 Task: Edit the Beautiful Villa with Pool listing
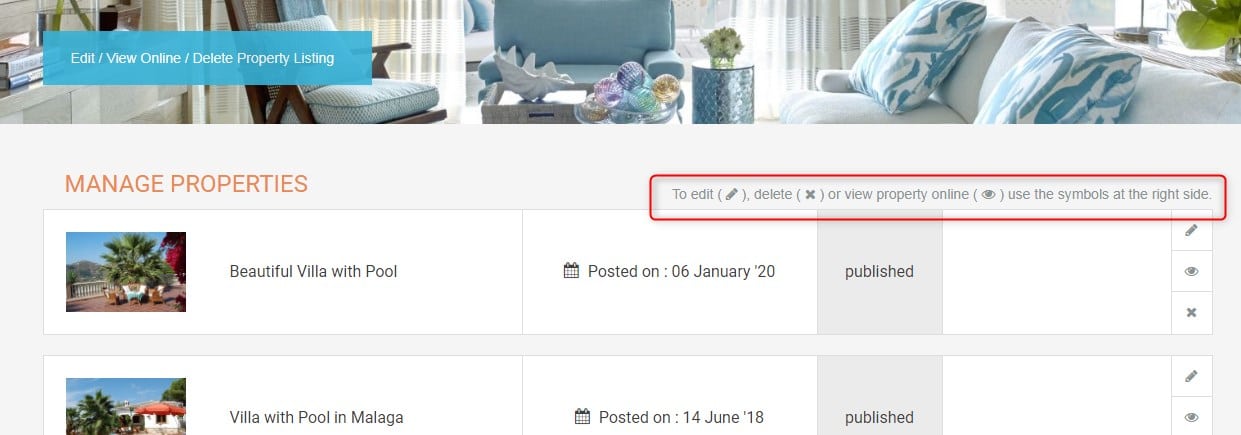coord(1191,230)
